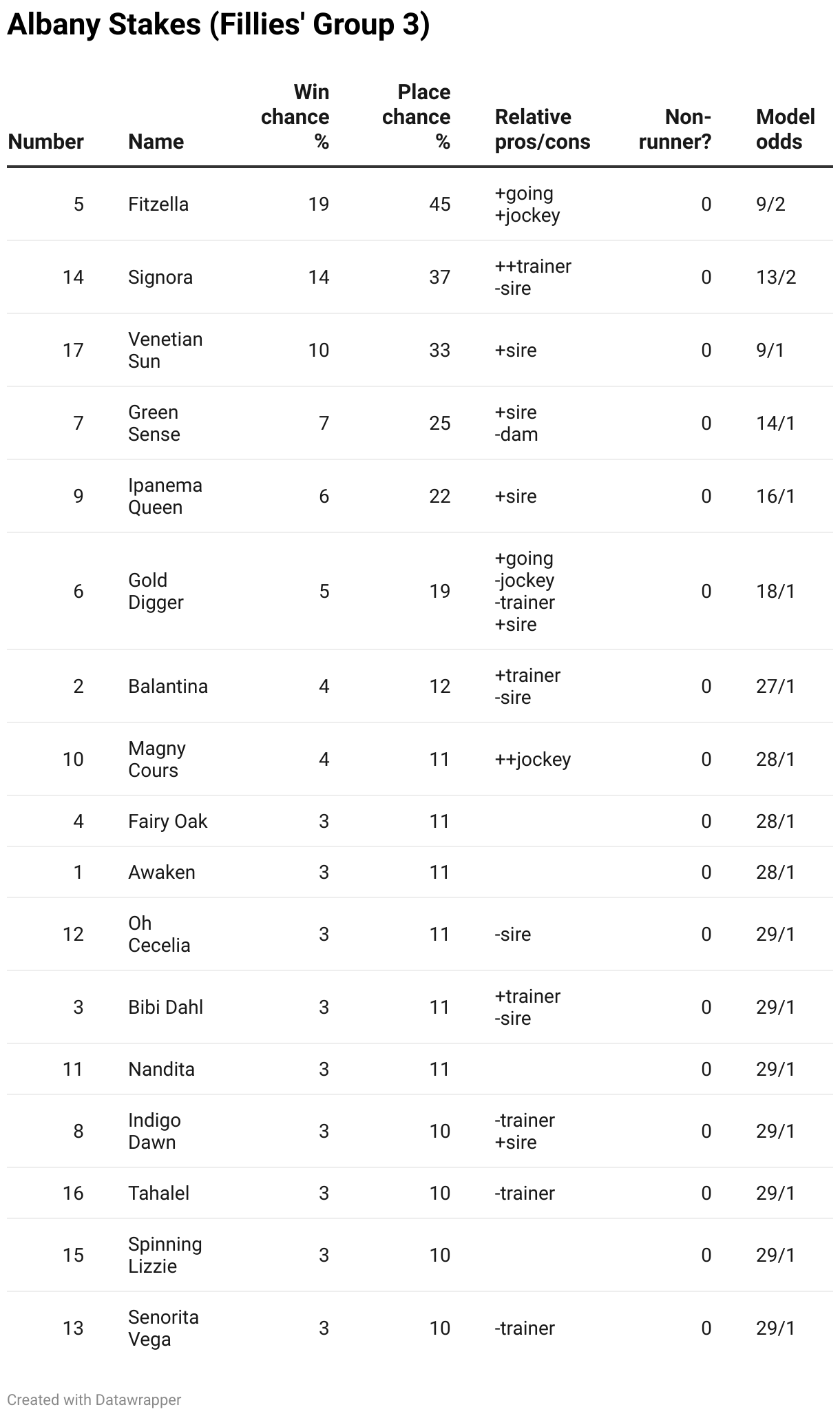840x1416 pixels.
Task: Click the Model odds column header
Action: point(786,129)
